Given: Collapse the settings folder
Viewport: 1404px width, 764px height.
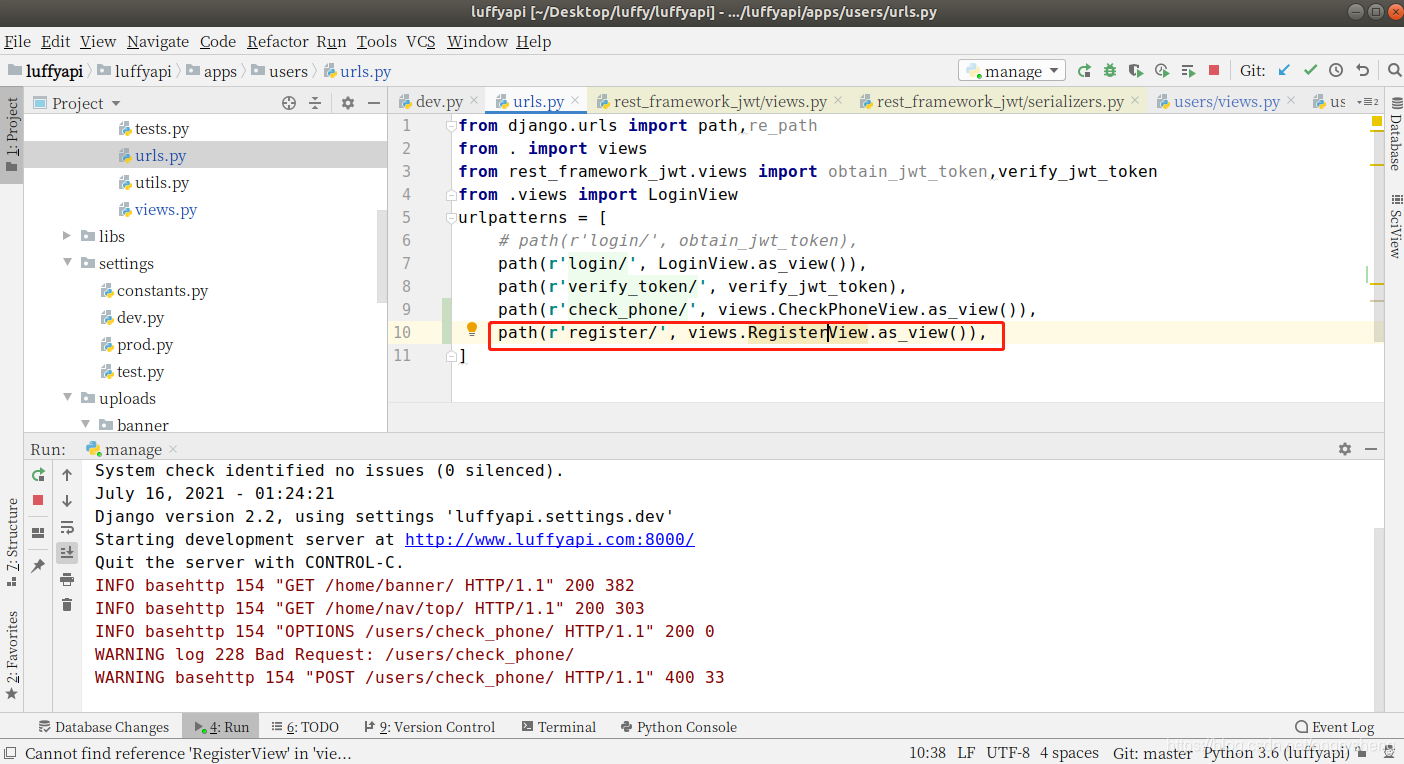Looking at the screenshot, I should coord(67,263).
